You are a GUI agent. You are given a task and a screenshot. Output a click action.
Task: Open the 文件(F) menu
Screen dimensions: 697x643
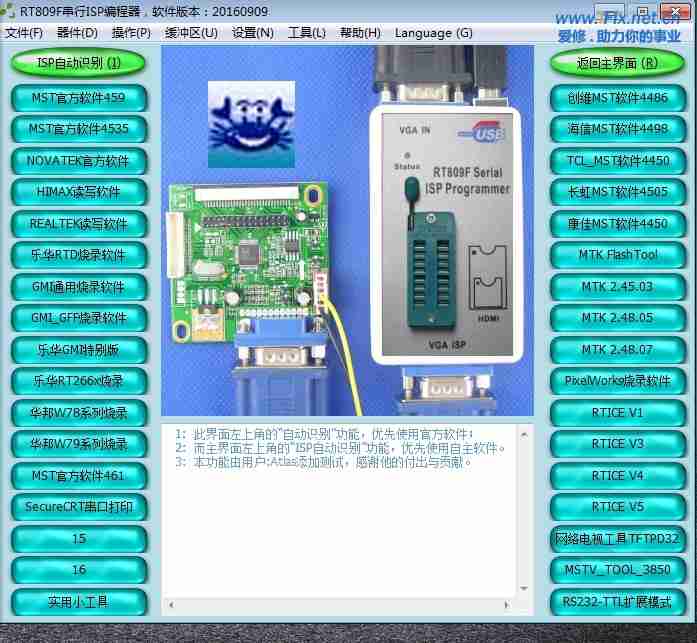click(x=24, y=32)
